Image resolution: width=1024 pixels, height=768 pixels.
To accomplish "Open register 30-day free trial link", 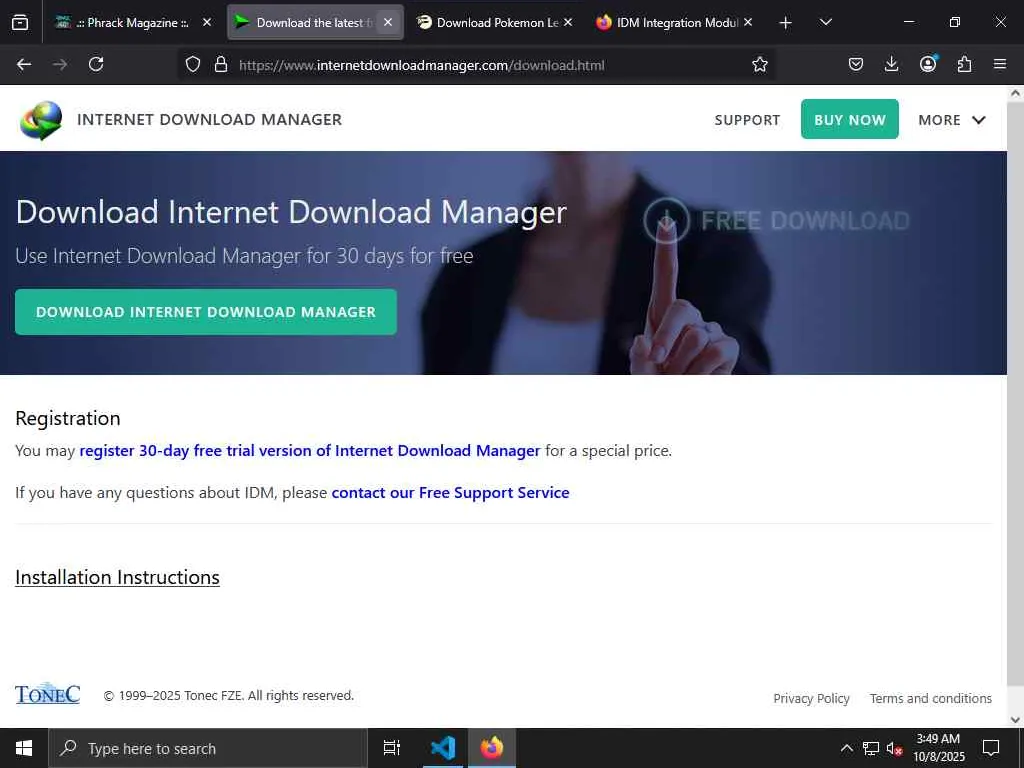I will (310, 451).
